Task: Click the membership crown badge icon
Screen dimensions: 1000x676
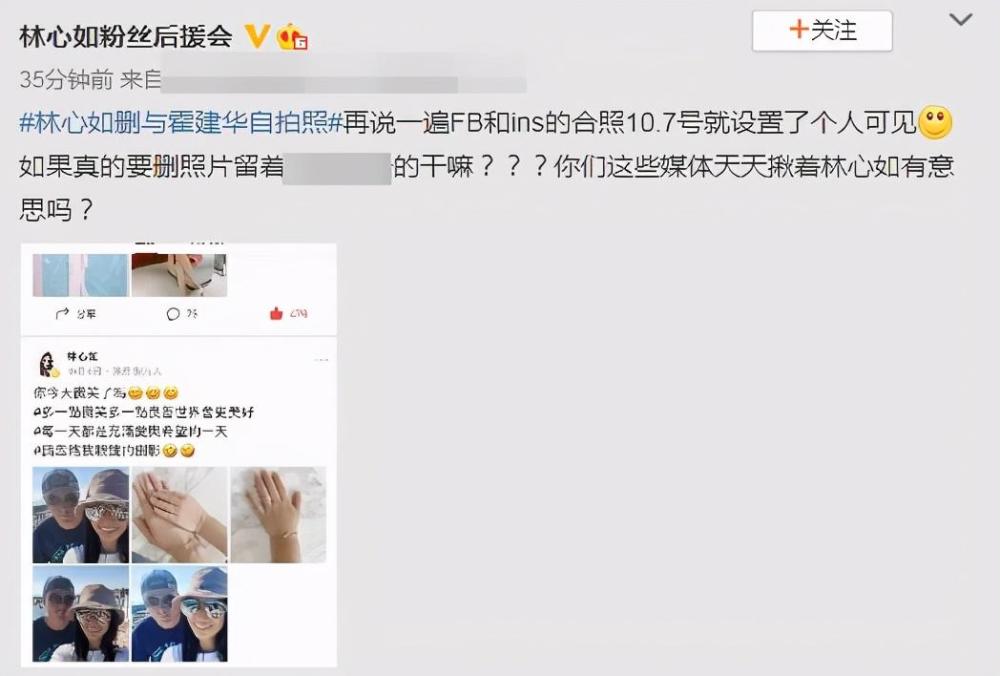Action: [292, 36]
